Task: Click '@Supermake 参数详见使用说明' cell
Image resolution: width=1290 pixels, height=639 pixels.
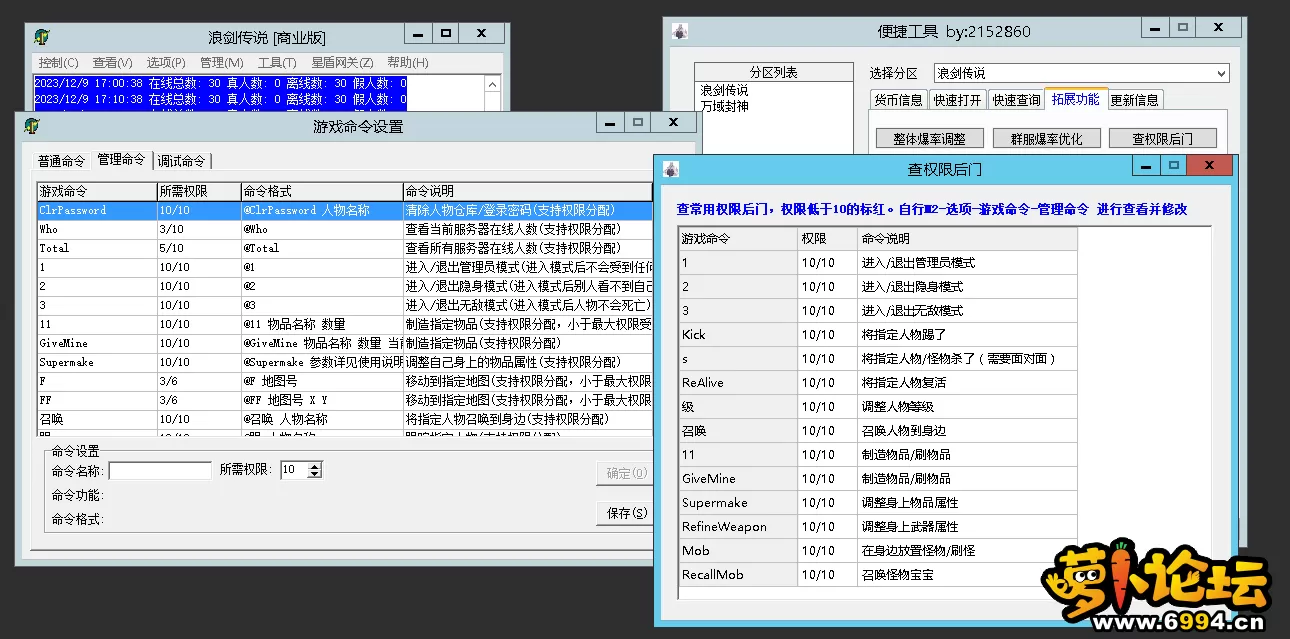Action: pyautogui.click(x=321, y=362)
